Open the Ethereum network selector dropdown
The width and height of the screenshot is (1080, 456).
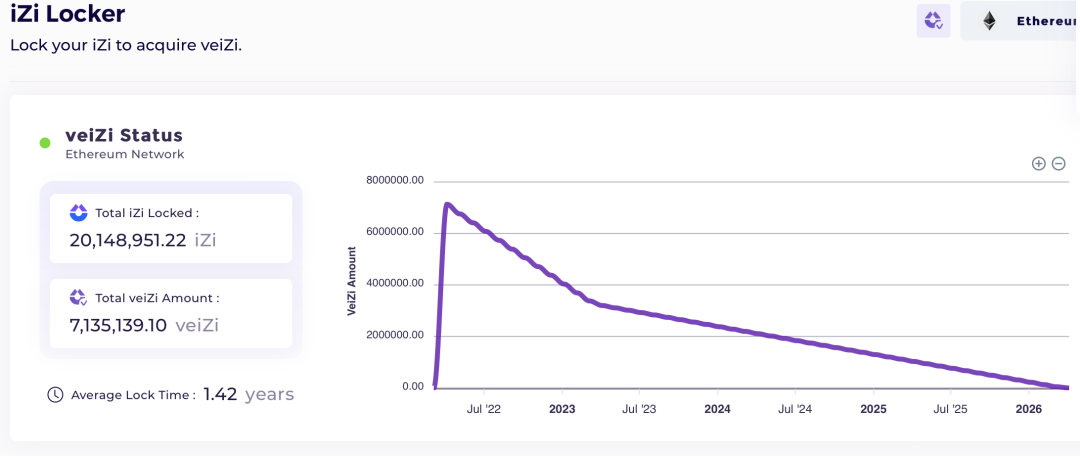[x=1020, y=21]
